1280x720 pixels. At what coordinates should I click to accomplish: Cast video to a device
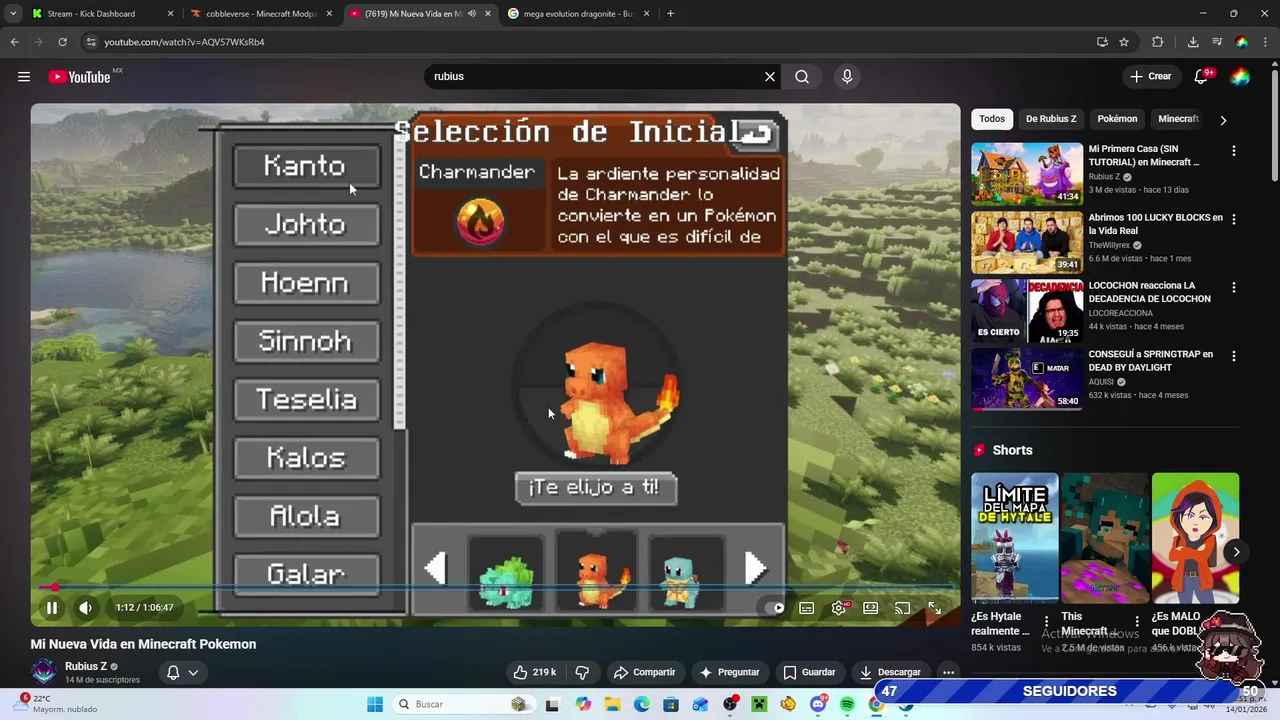[902, 607]
